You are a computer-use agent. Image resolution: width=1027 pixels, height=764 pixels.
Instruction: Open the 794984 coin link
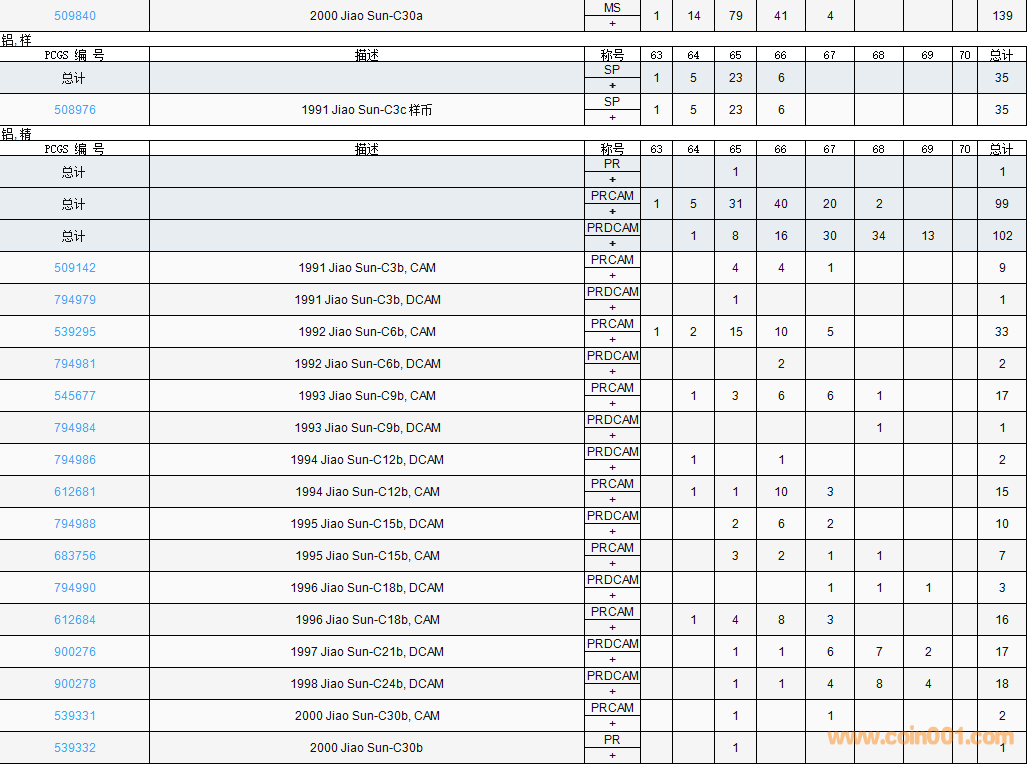[75, 428]
